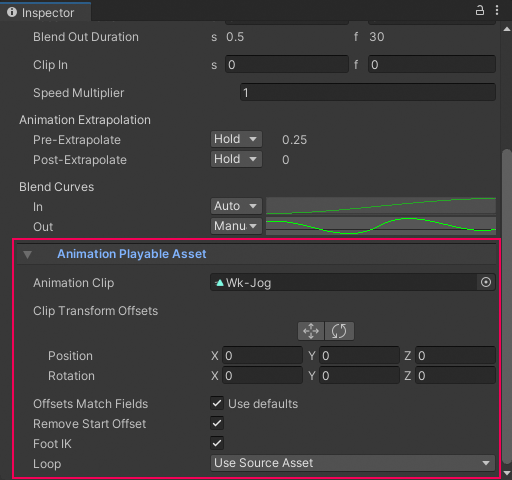Uncheck the Foot IK checkbox
The height and width of the screenshot is (480, 512).
click(217, 443)
